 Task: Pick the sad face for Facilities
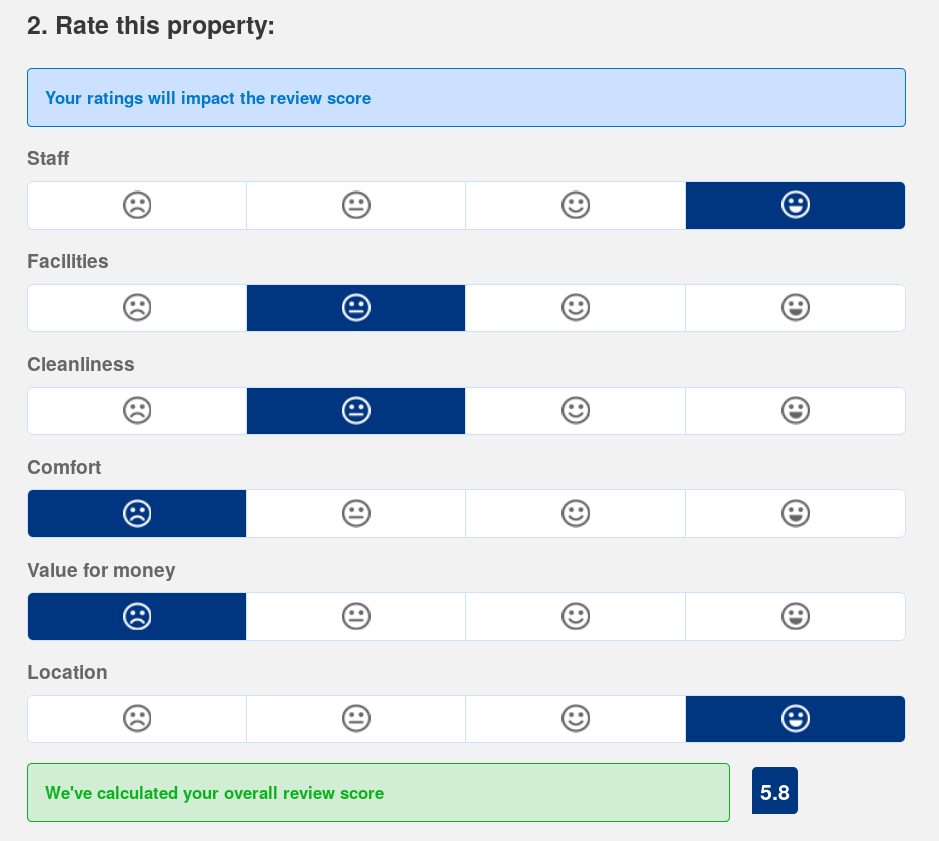[137, 308]
